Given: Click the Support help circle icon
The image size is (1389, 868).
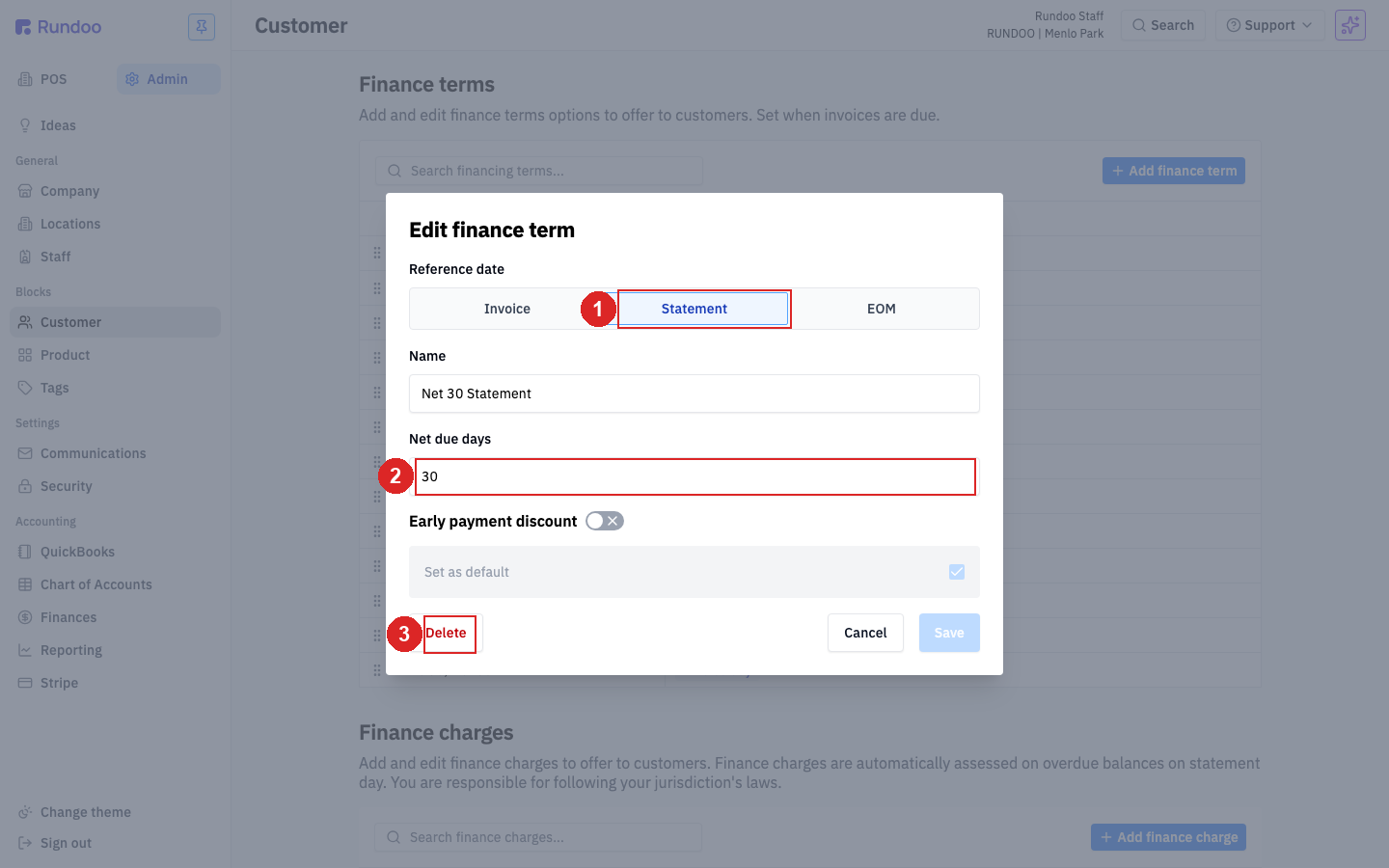Looking at the screenshot, I should [x=1233, y=25].
